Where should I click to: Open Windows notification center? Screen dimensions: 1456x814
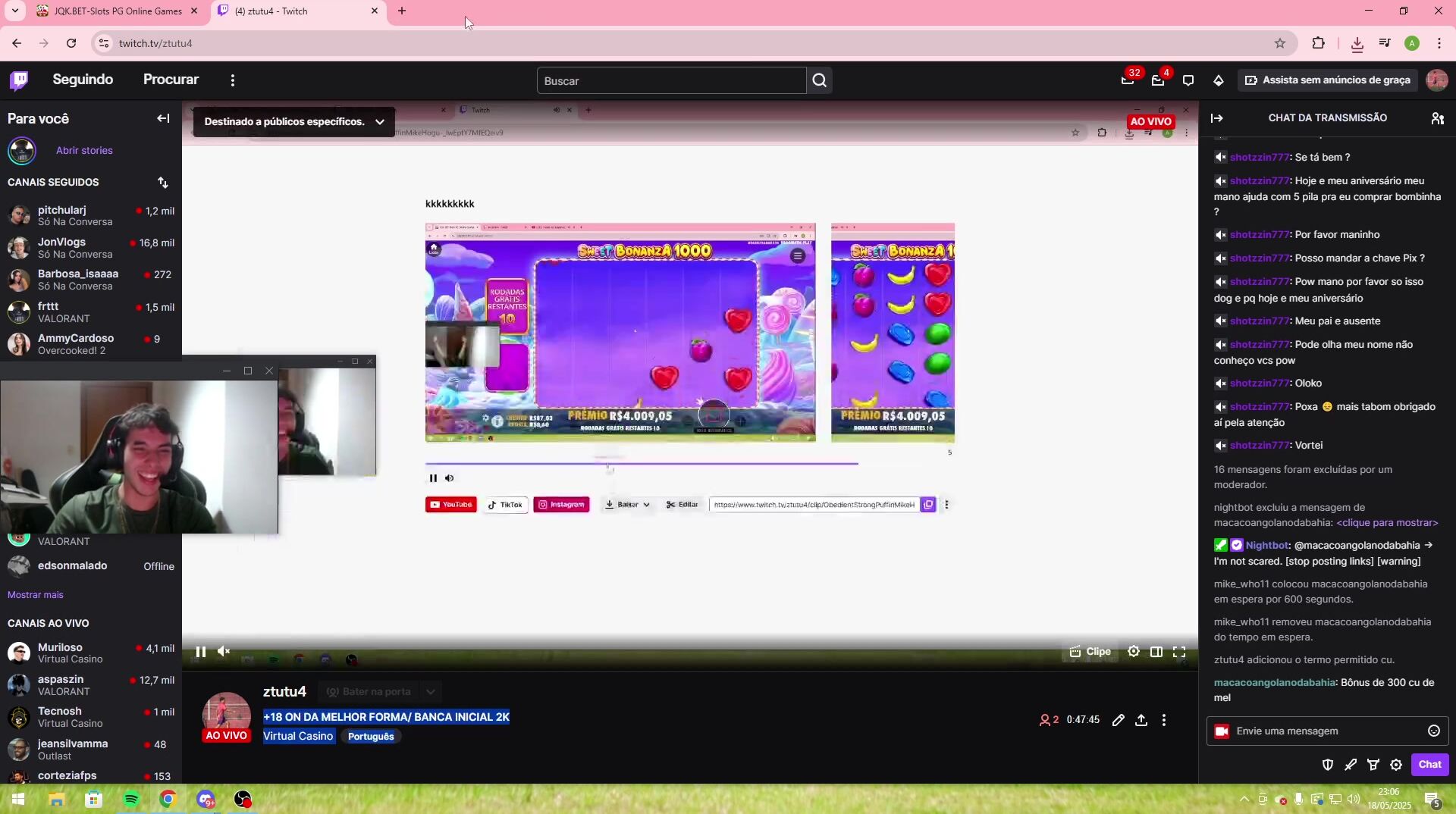click(1432, 800)
